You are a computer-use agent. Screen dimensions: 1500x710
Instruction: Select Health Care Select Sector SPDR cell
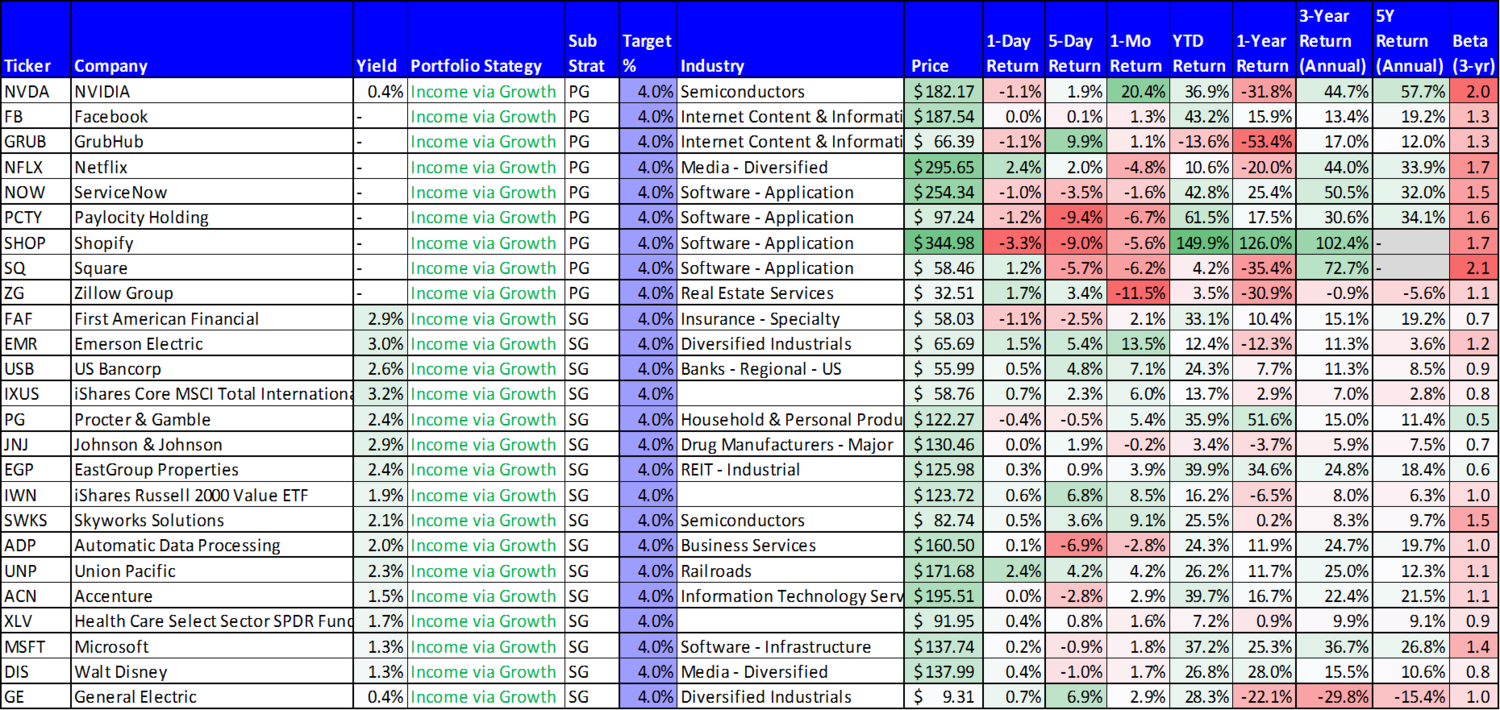click(212, 621)
